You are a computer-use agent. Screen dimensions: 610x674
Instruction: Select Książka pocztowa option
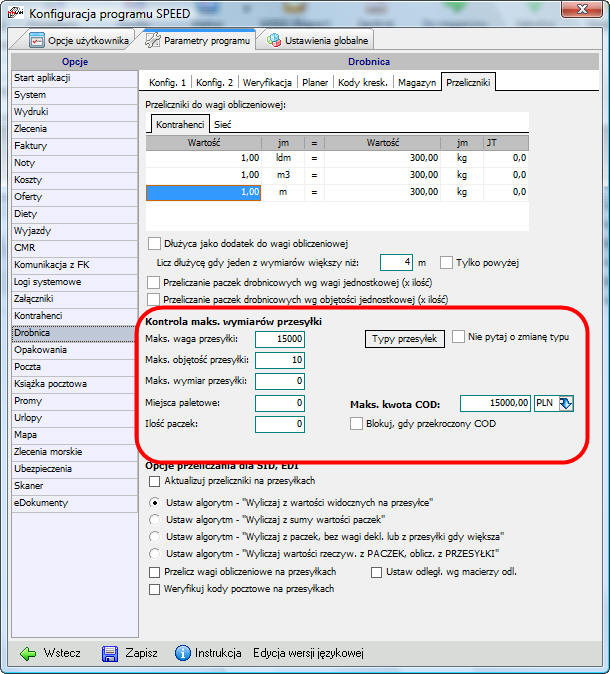[75, 384]
